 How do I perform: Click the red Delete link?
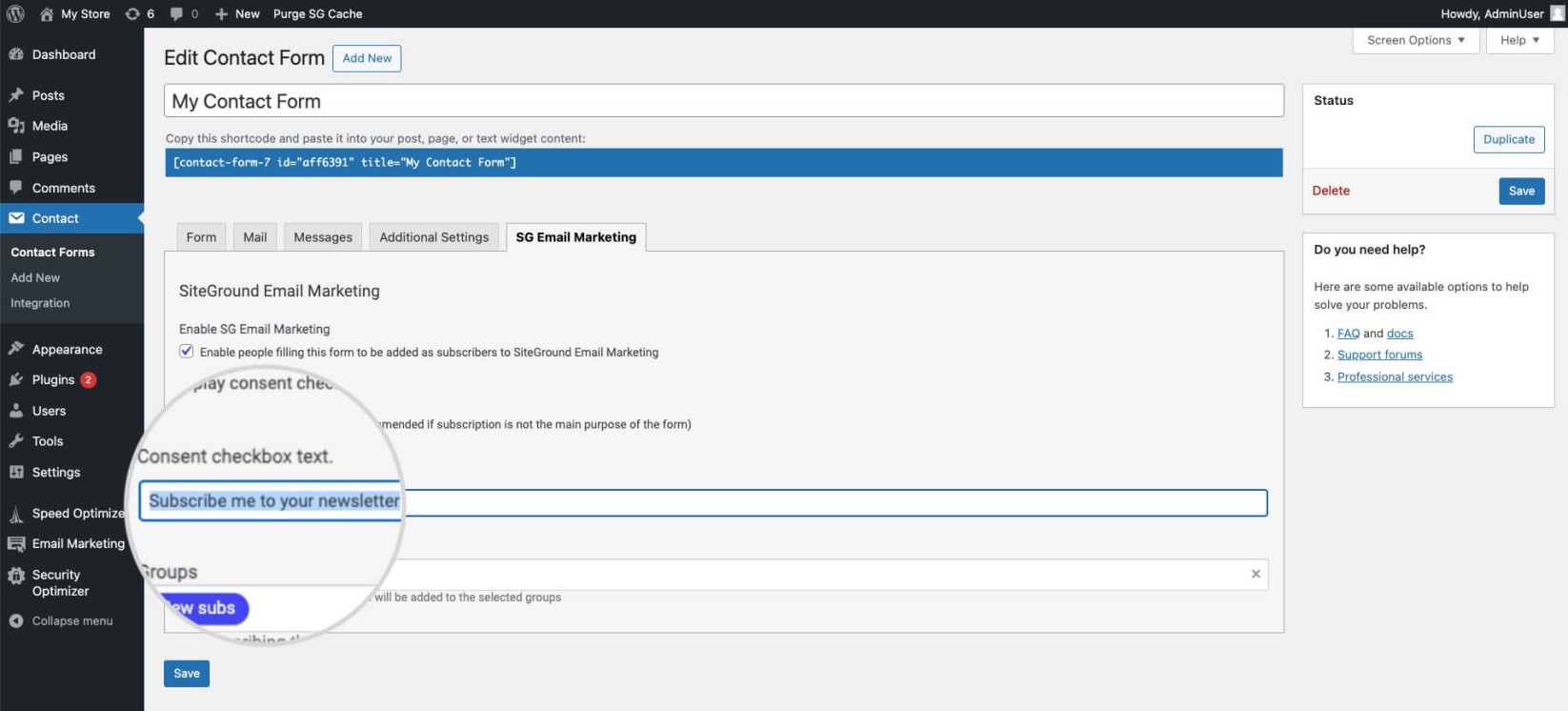(1331, 191)
